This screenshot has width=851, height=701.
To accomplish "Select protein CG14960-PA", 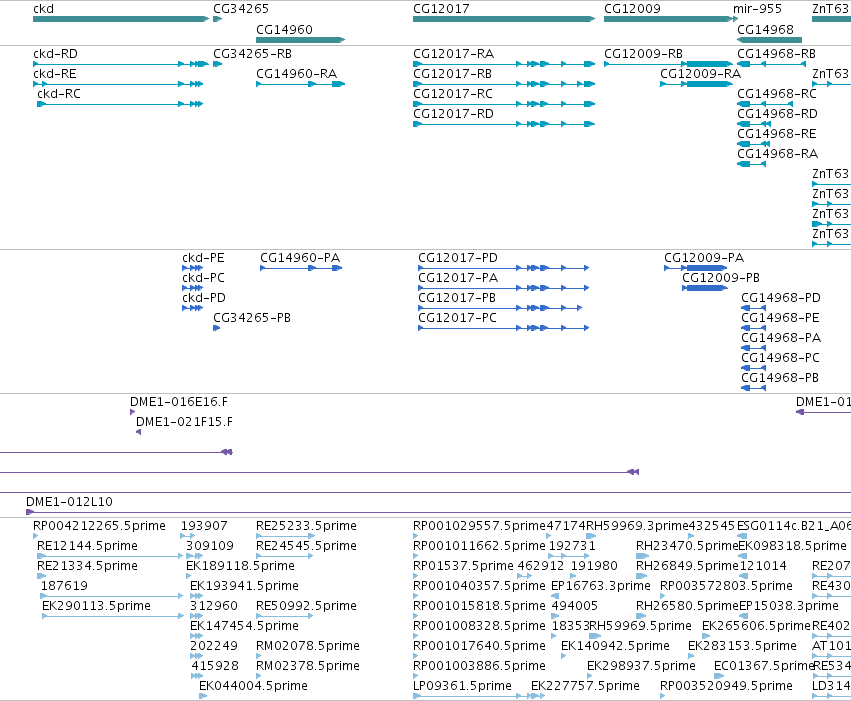I will pos(300,258).
